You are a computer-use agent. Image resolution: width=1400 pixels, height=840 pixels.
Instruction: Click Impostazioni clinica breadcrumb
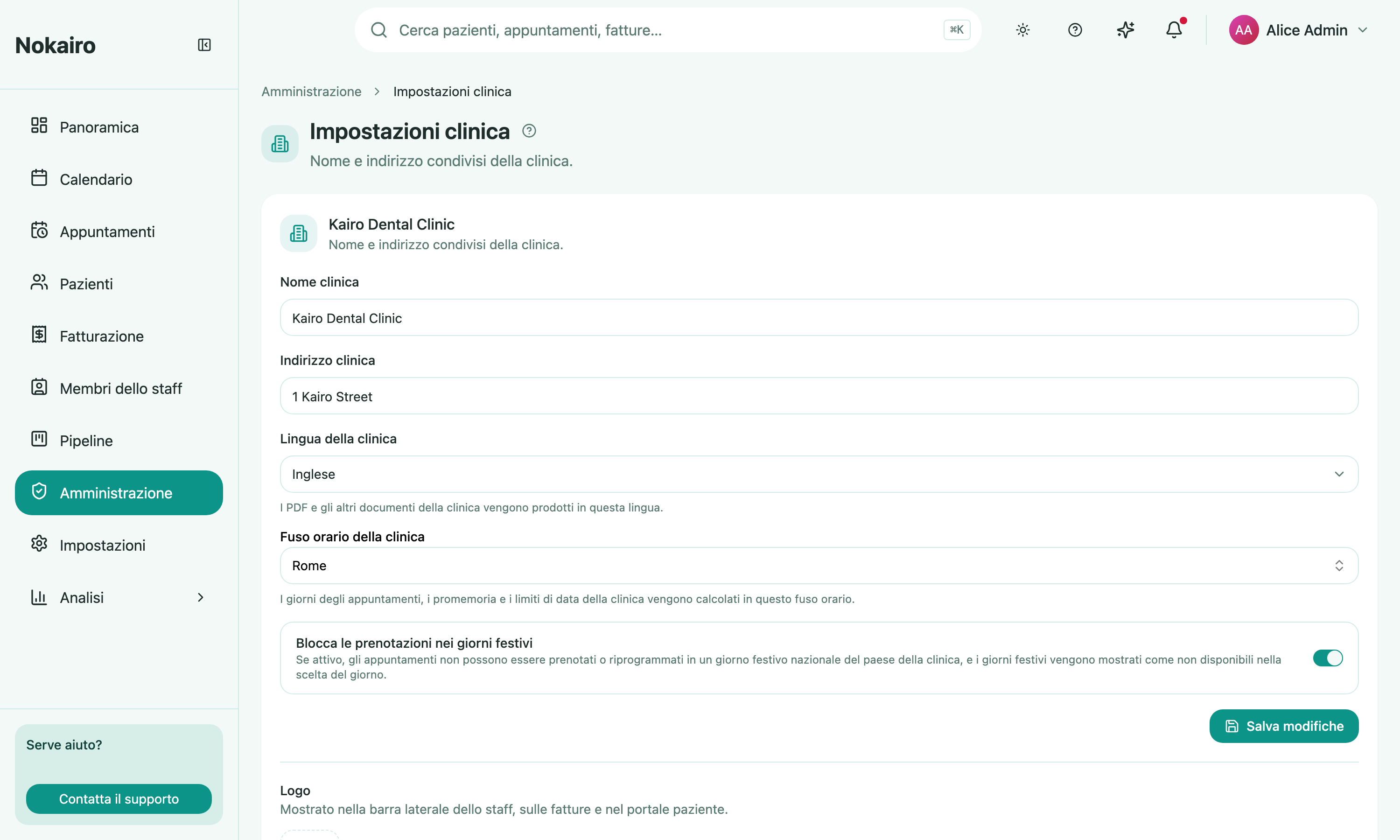(452, 91)
